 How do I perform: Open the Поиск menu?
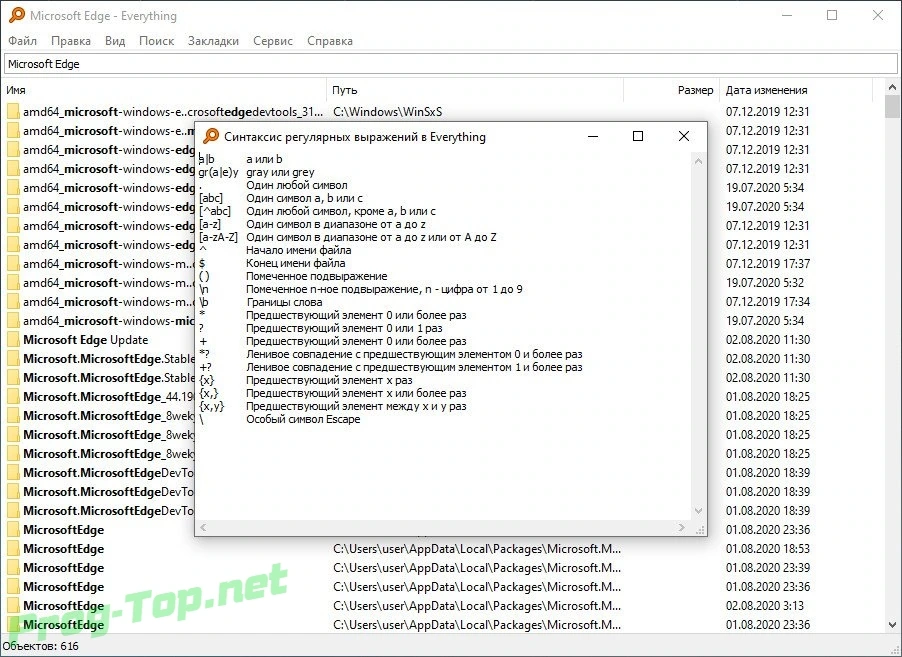156,41
